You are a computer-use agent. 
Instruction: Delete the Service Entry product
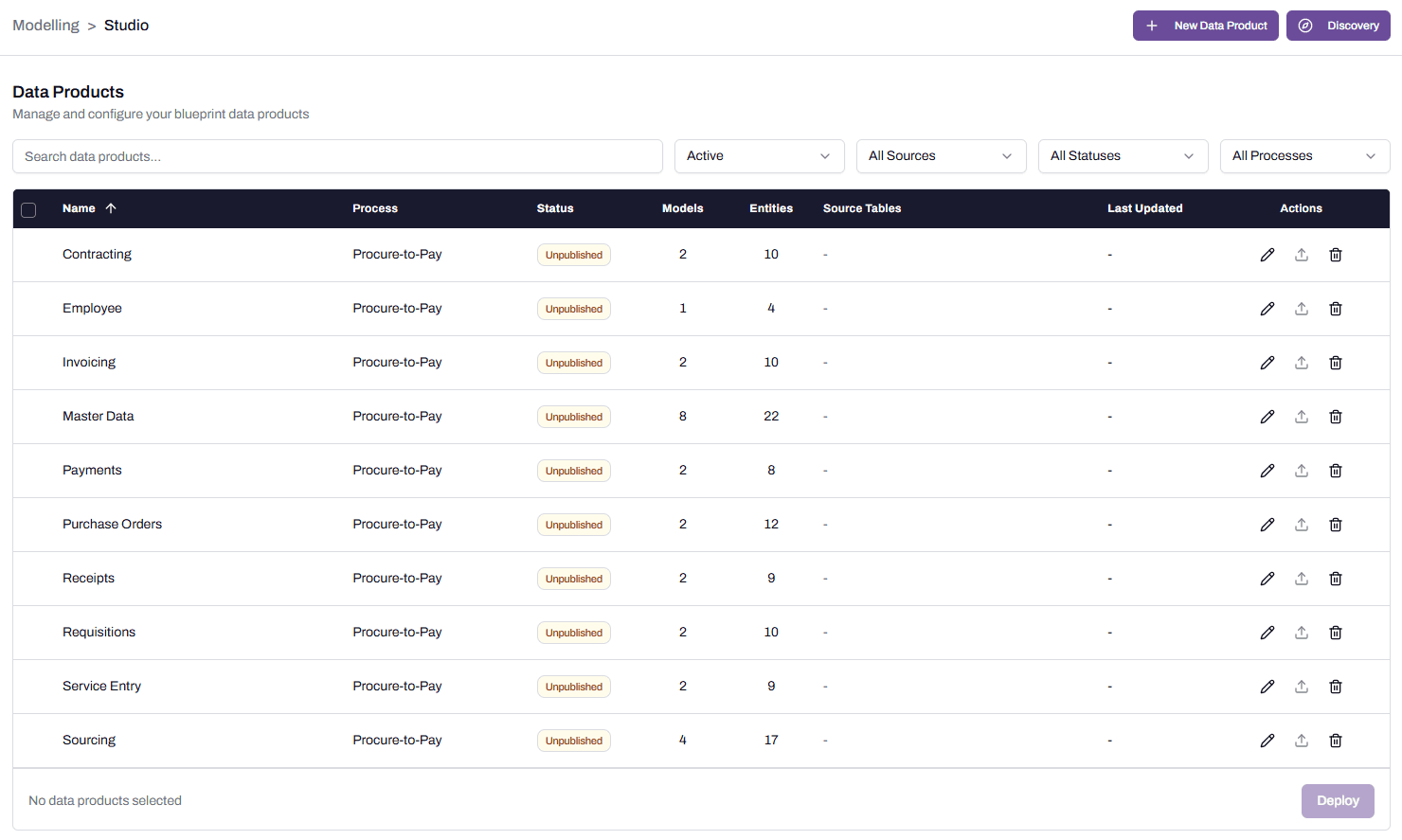(x=1336, y=687)
